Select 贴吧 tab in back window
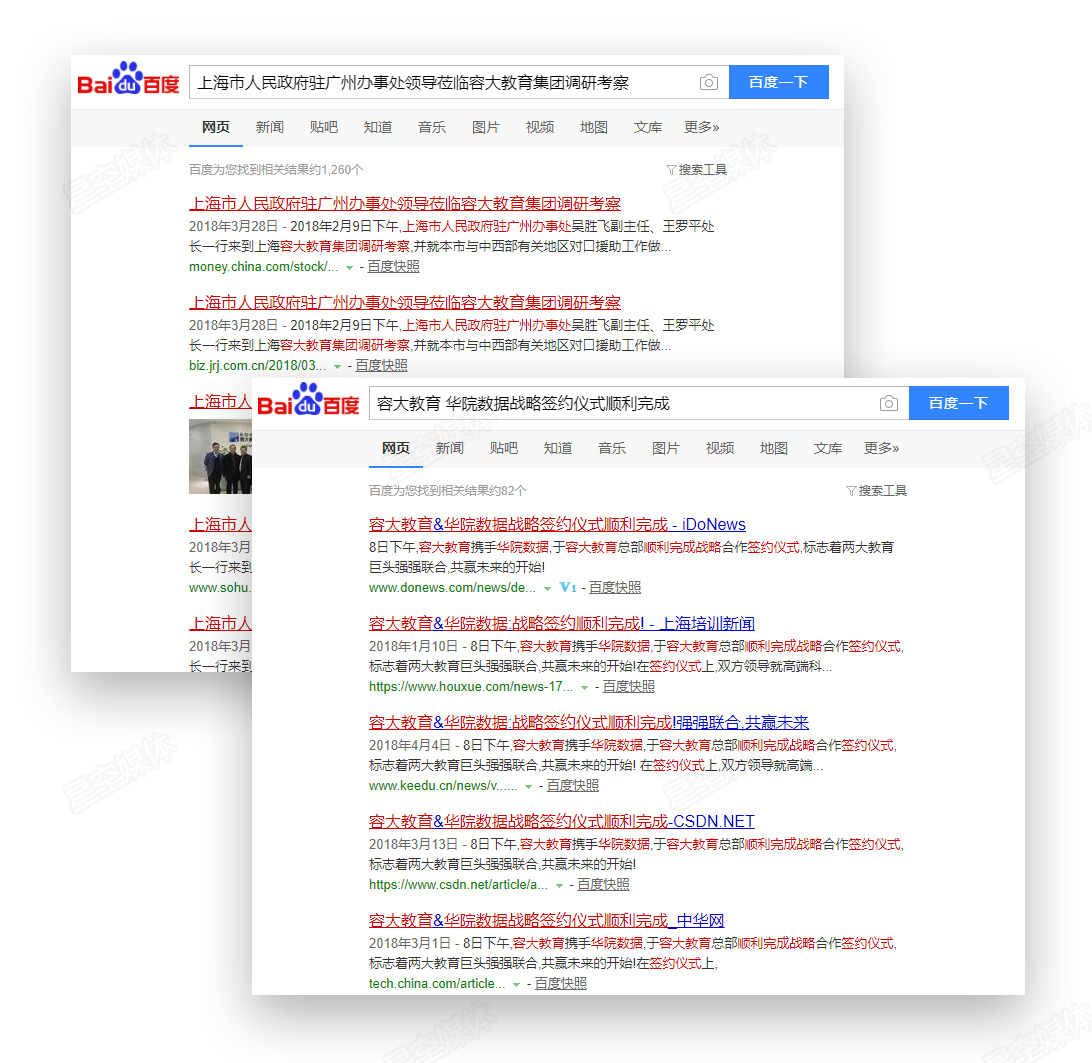 tap(324, 127)
